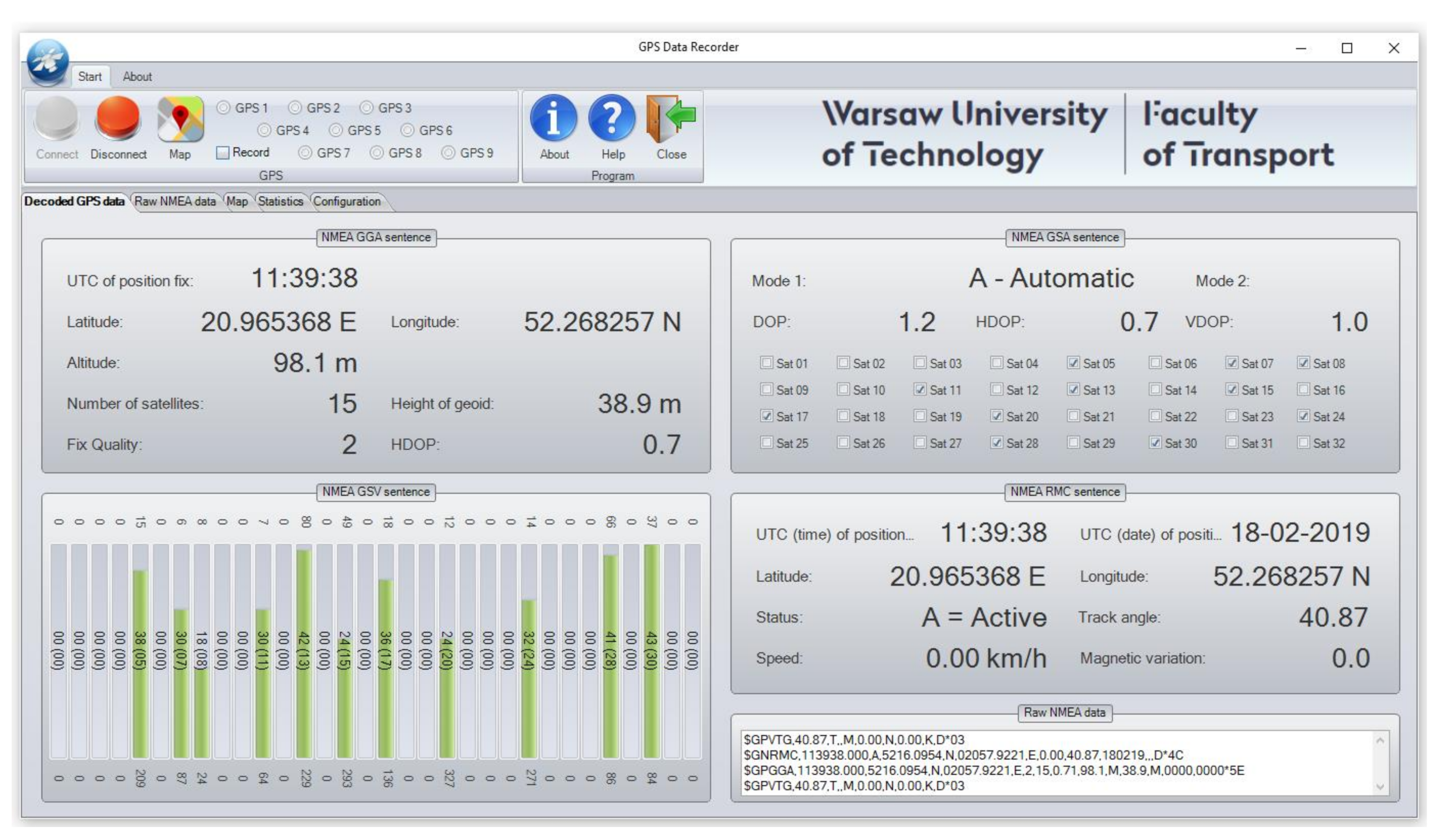The height and width of the screenshot is (840, 1441).
Task: Check the Sat 32 checkbox
Action: (x=1303, y=443)
